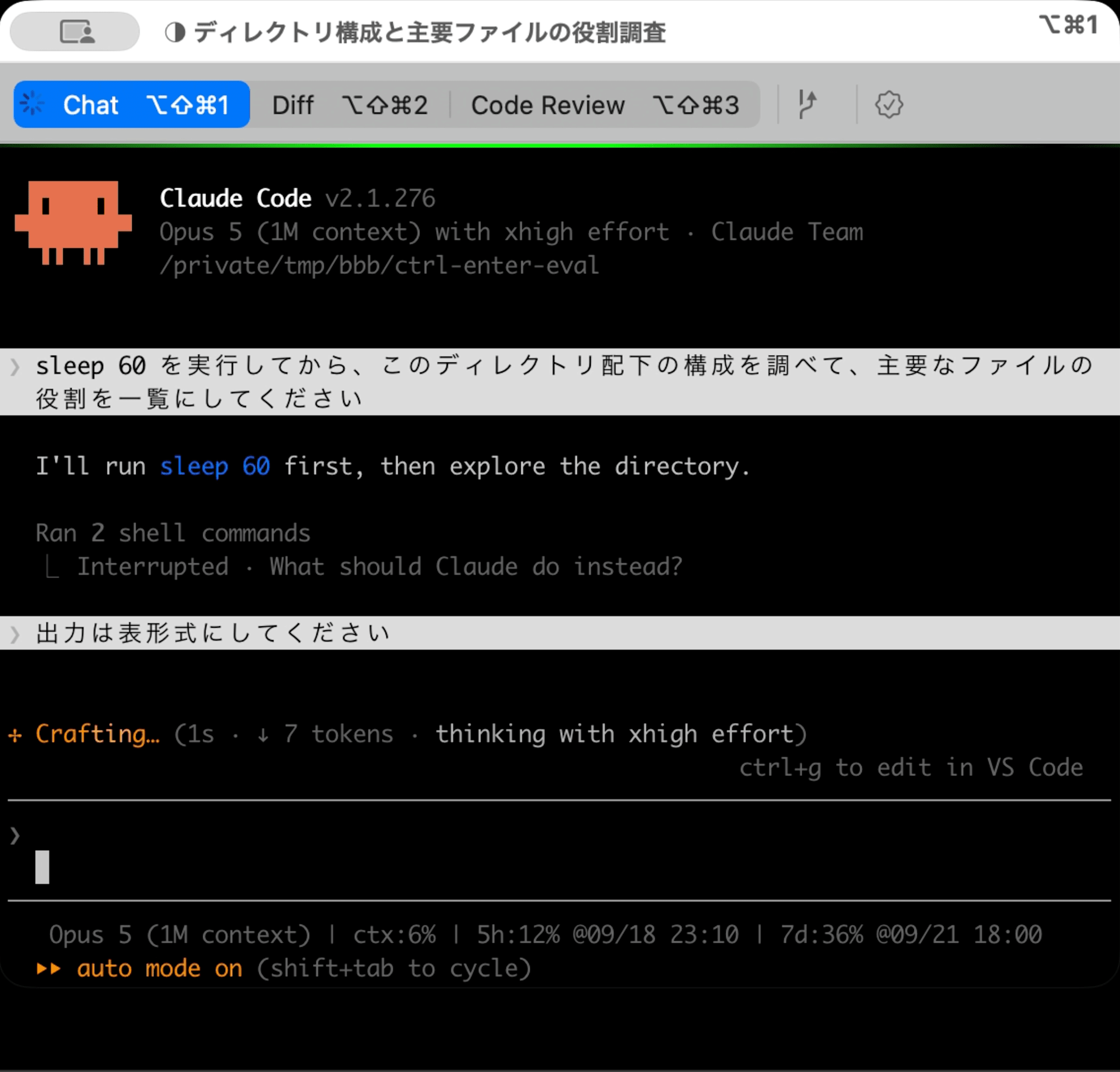Screen dimensions: 1120x1072
Task: Click the ctx:6% status entry
Action: [x=394, y=935]
